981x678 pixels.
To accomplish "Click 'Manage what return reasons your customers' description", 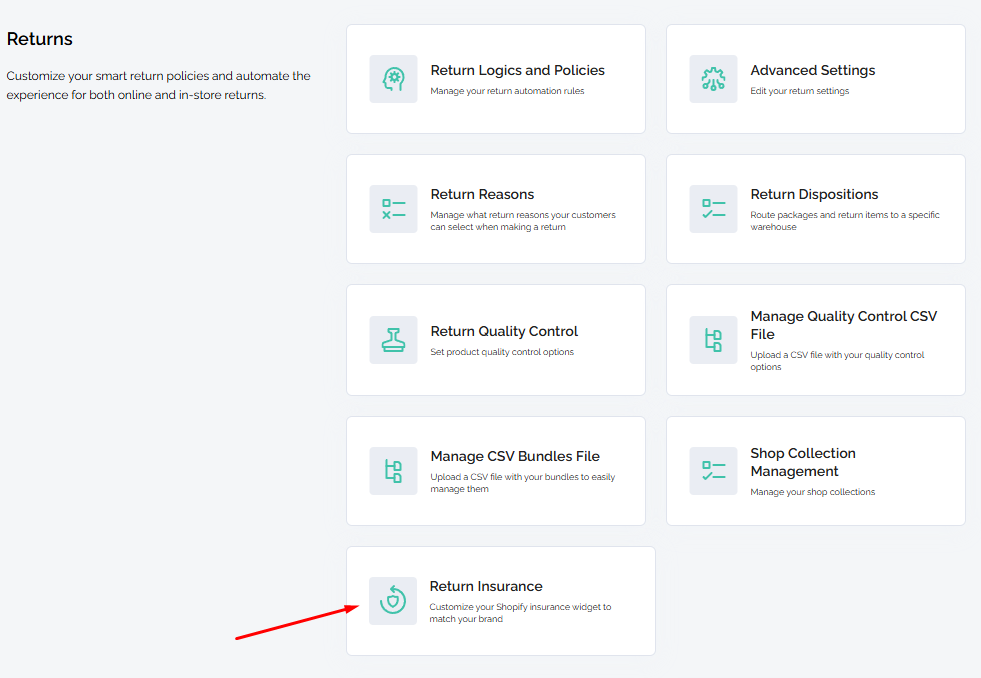I will tap(523, 221).
